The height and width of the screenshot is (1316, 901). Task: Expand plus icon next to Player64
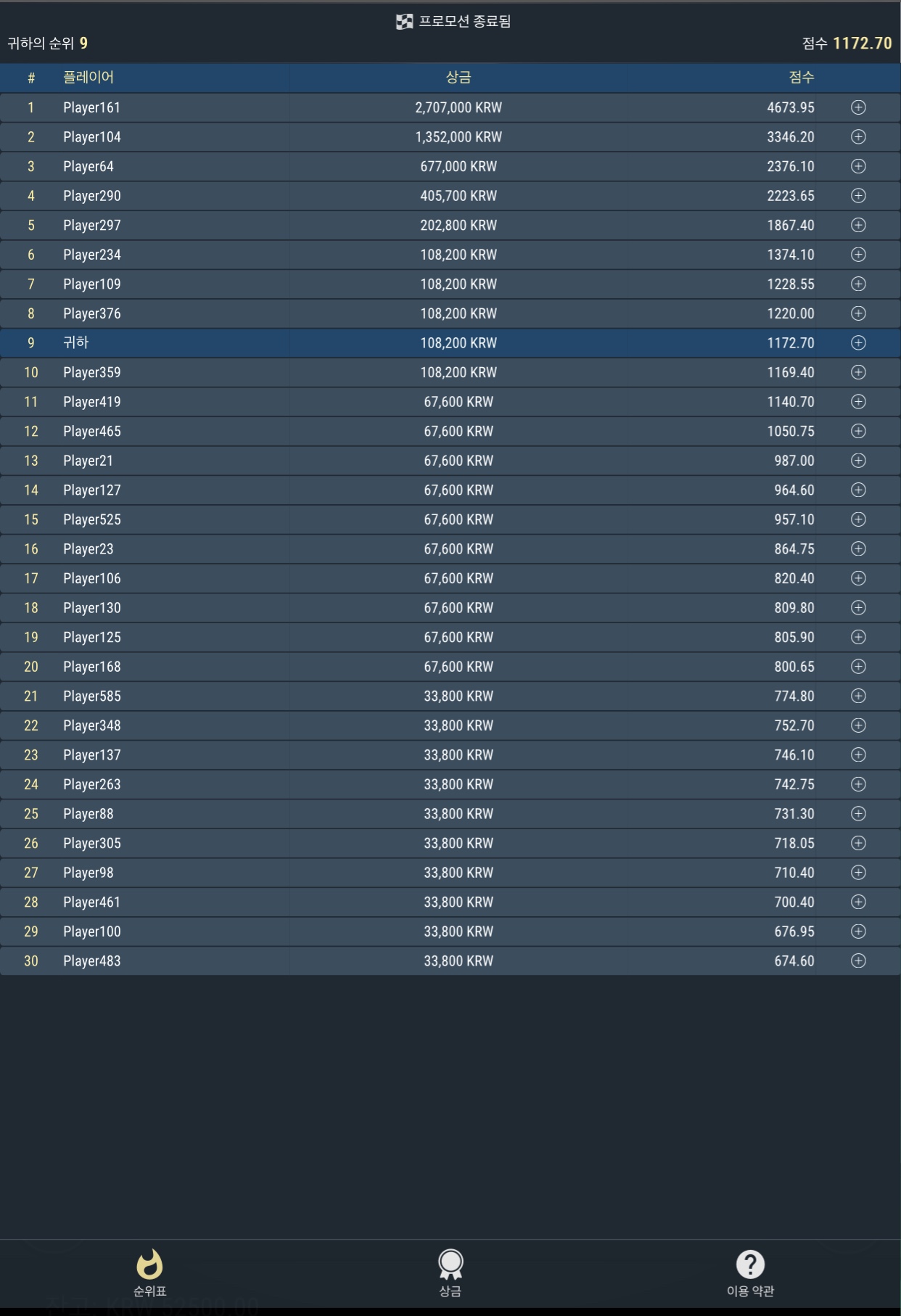[858, 166]
